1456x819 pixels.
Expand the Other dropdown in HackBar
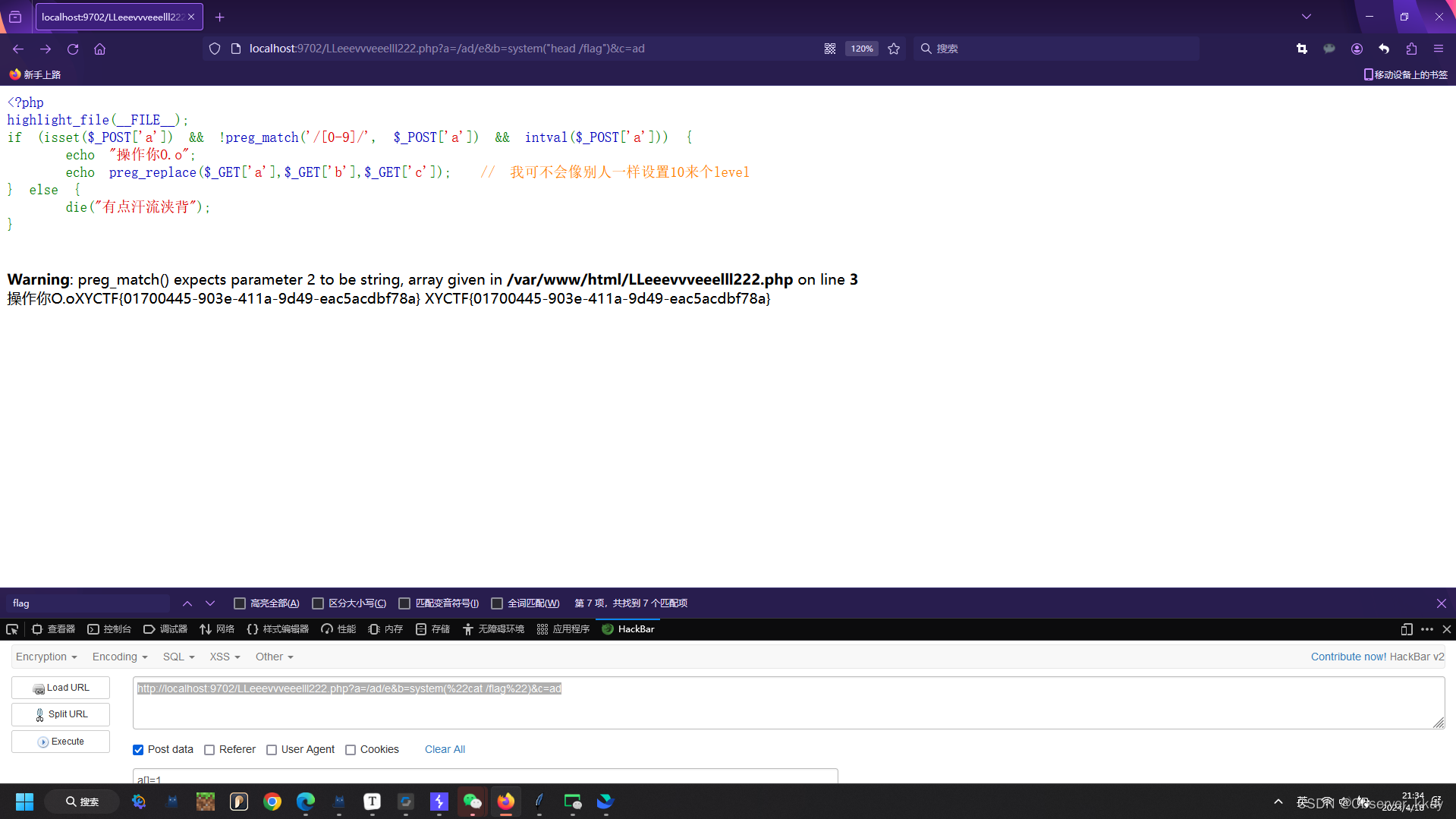point(273,656)
